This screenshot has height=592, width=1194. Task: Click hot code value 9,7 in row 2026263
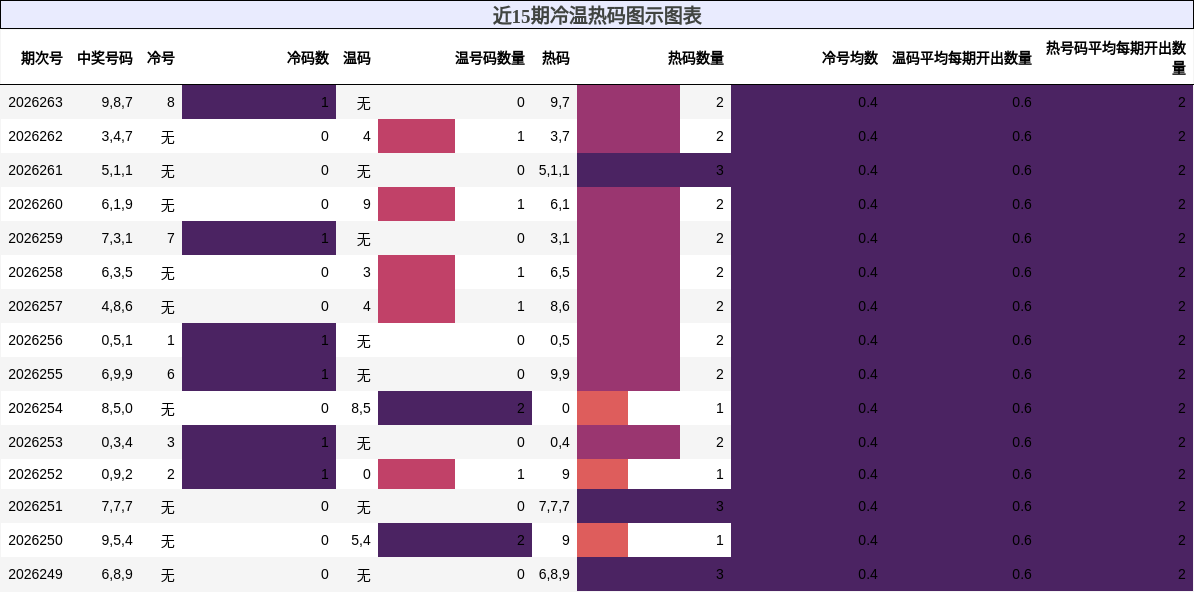[x=559, y=102]
